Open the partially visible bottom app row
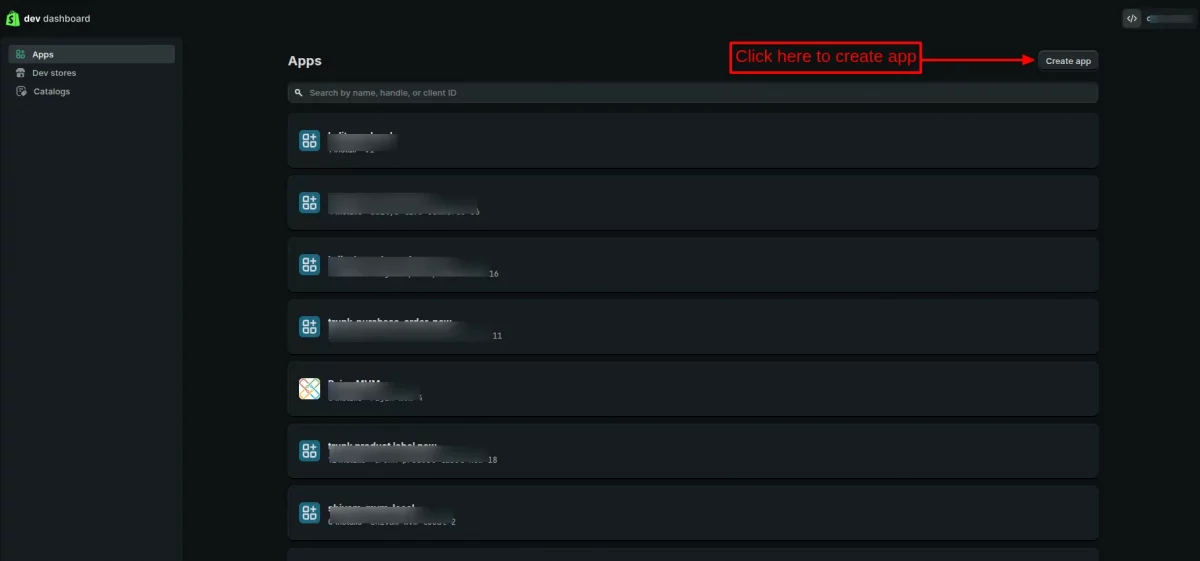Viewport: 1200px width, 561px height. tap(692, 554)
